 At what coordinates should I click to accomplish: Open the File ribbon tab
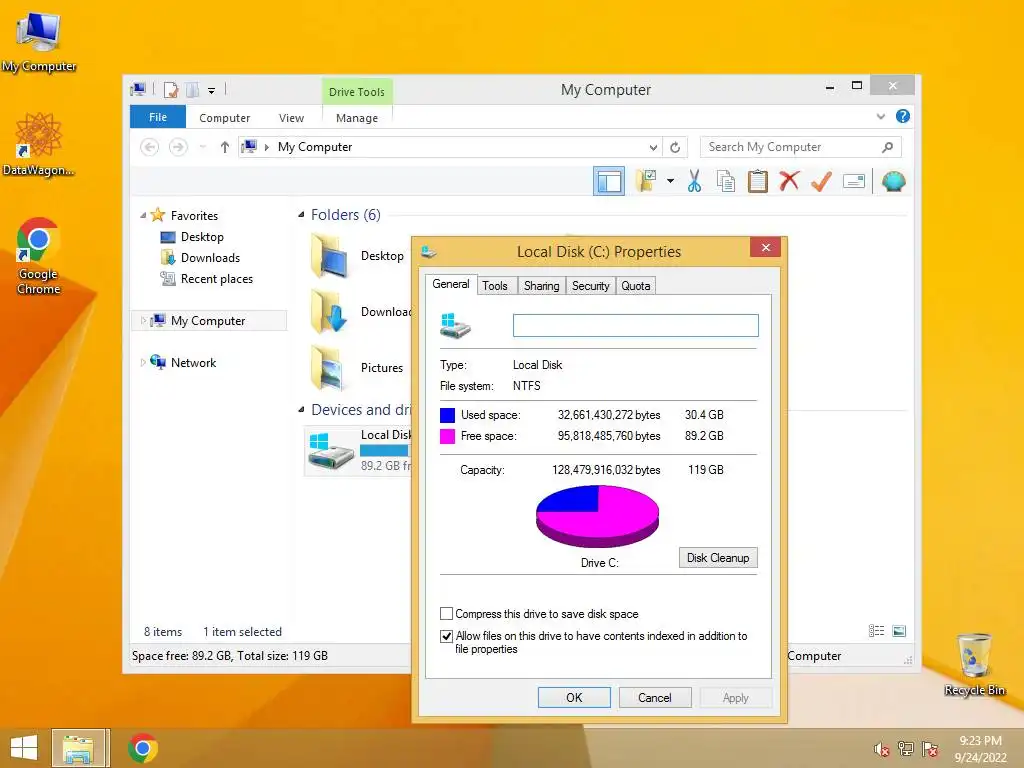(158, 117)
